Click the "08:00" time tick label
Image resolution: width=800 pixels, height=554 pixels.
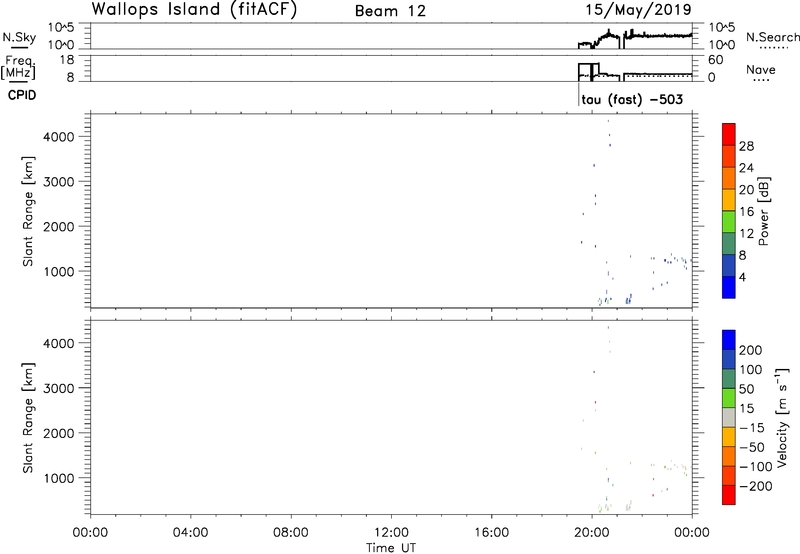291,533
